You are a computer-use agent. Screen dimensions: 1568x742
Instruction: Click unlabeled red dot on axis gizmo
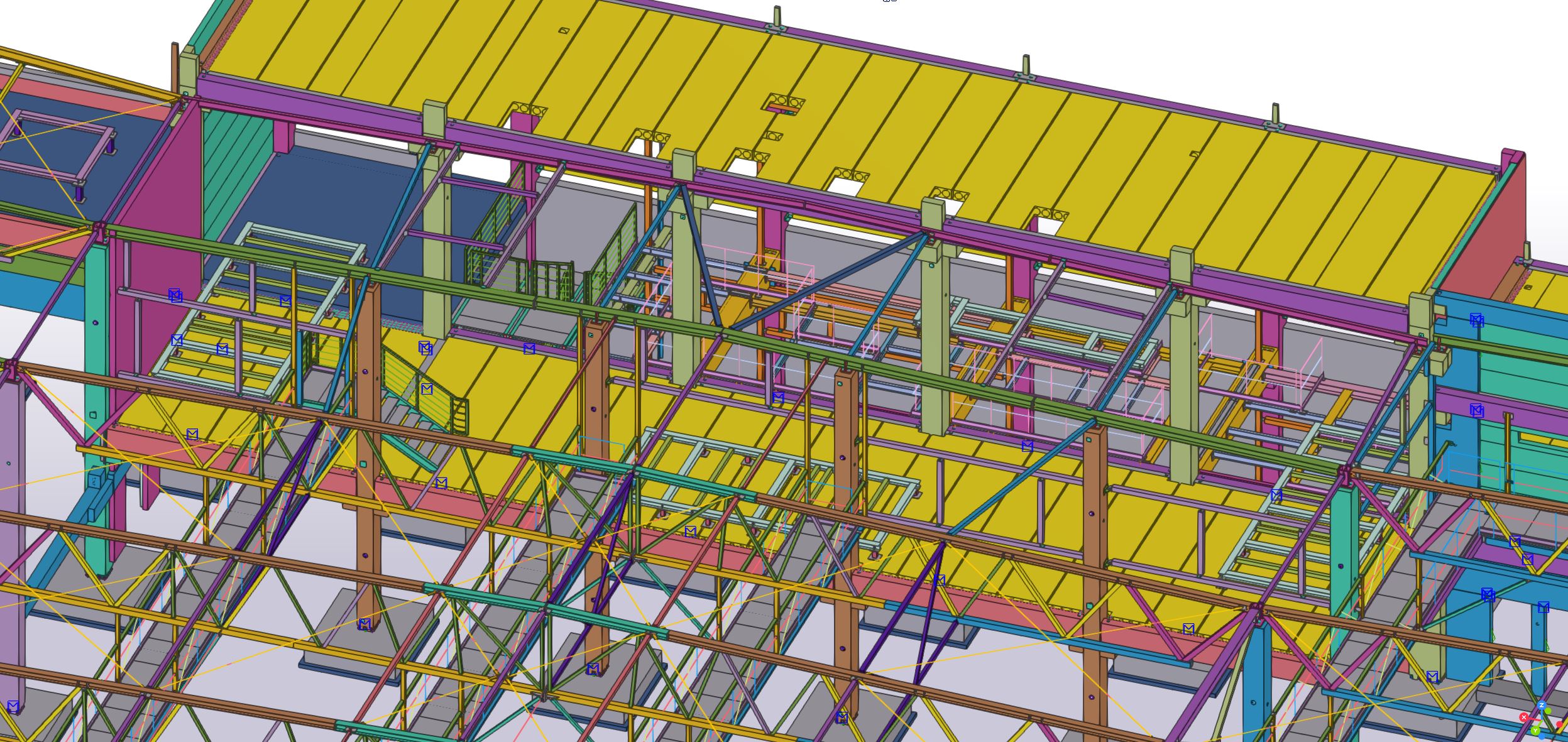(1559, 724)
